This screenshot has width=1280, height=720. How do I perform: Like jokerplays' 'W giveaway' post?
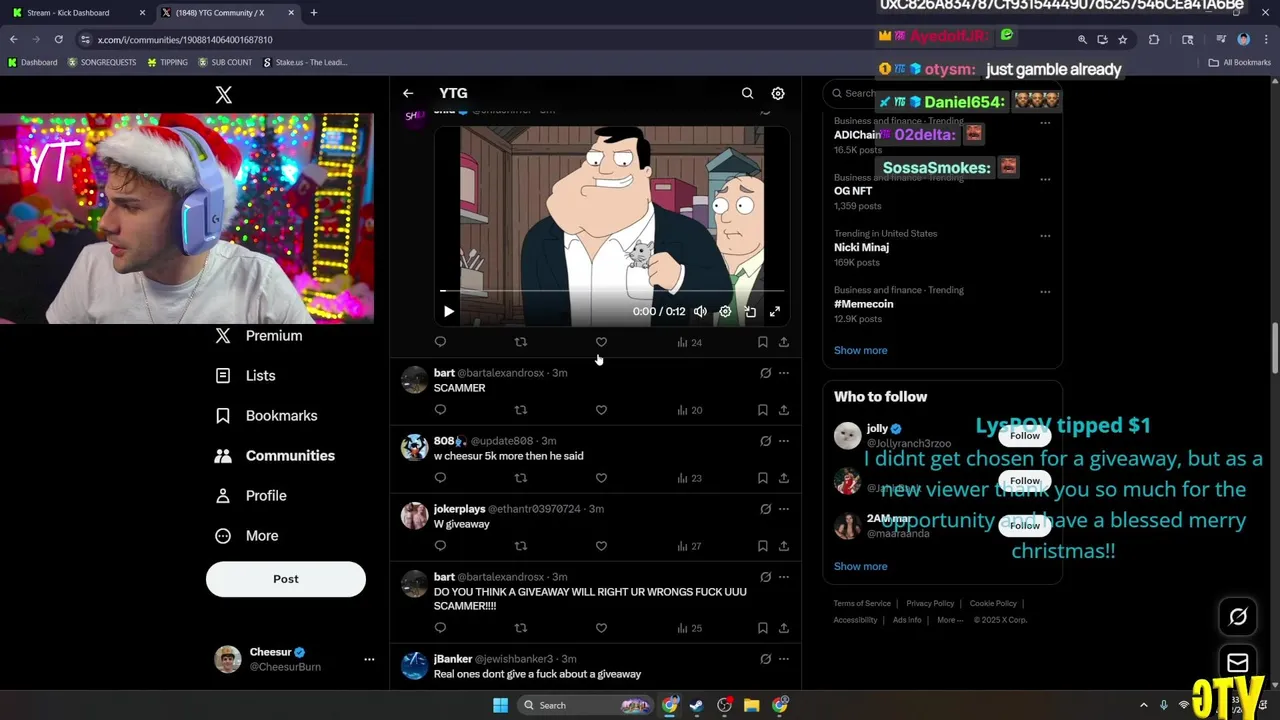click(601, 546)
